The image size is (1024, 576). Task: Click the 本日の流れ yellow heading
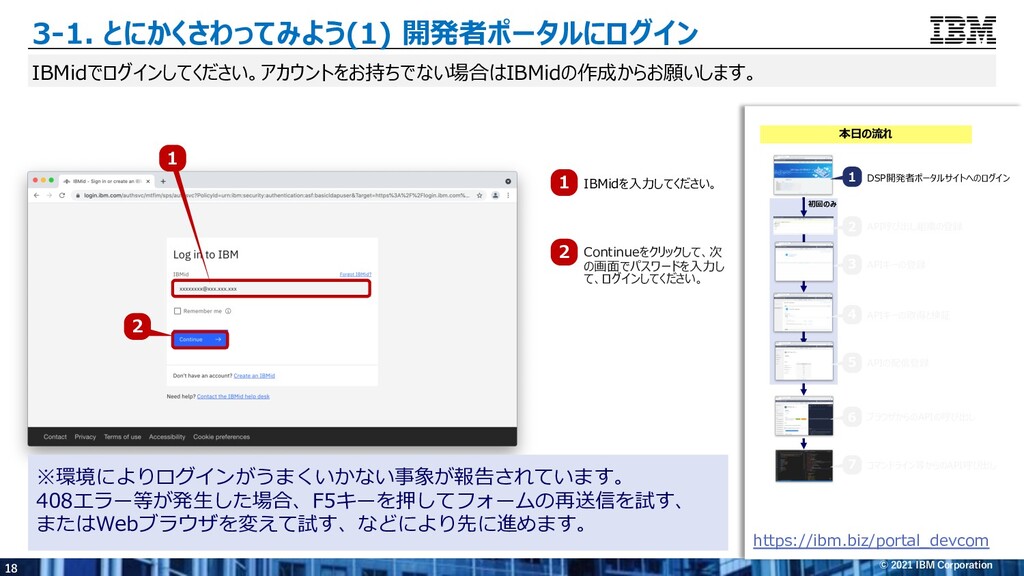[865, 134]
